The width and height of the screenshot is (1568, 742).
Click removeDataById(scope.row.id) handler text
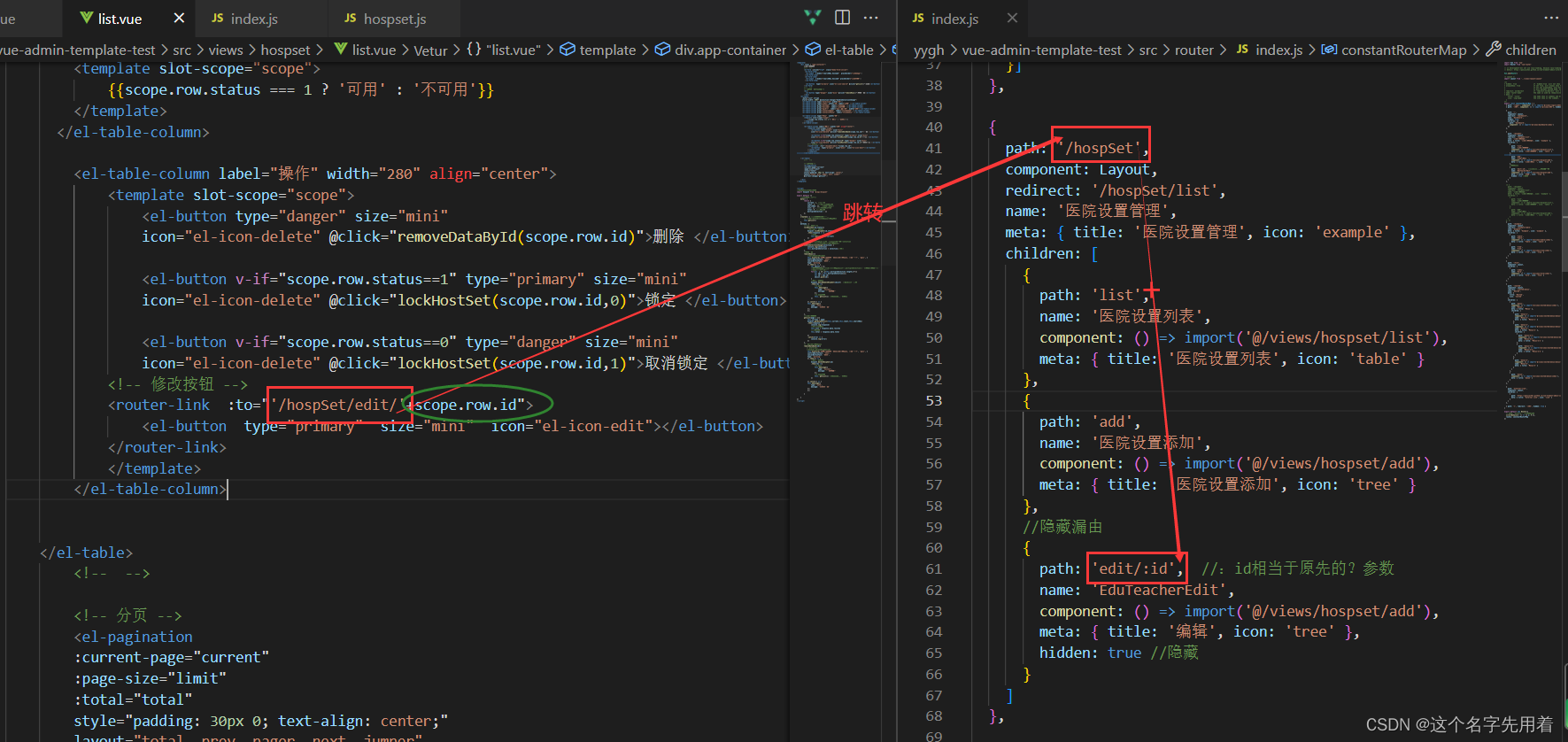(x=516, y=236)
